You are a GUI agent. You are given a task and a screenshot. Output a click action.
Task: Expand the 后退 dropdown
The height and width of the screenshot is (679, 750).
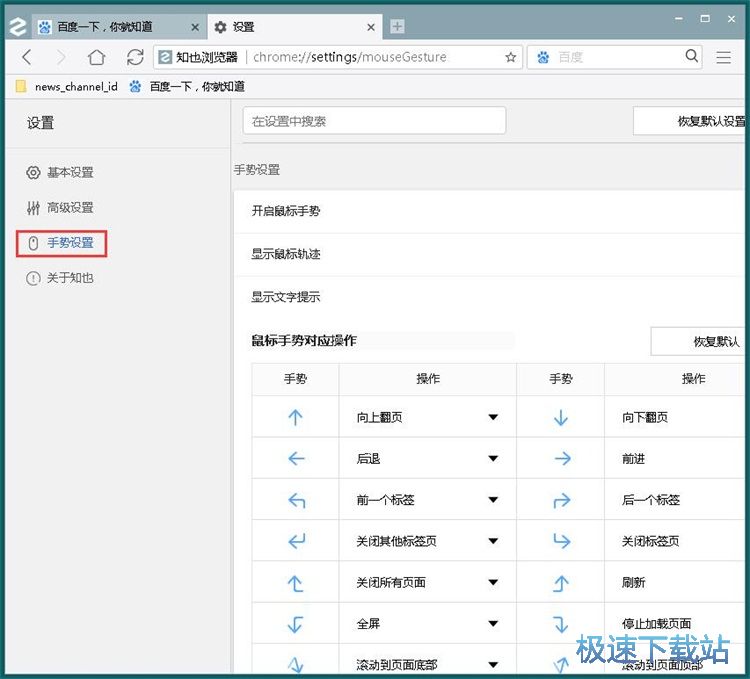click(493, 459)
